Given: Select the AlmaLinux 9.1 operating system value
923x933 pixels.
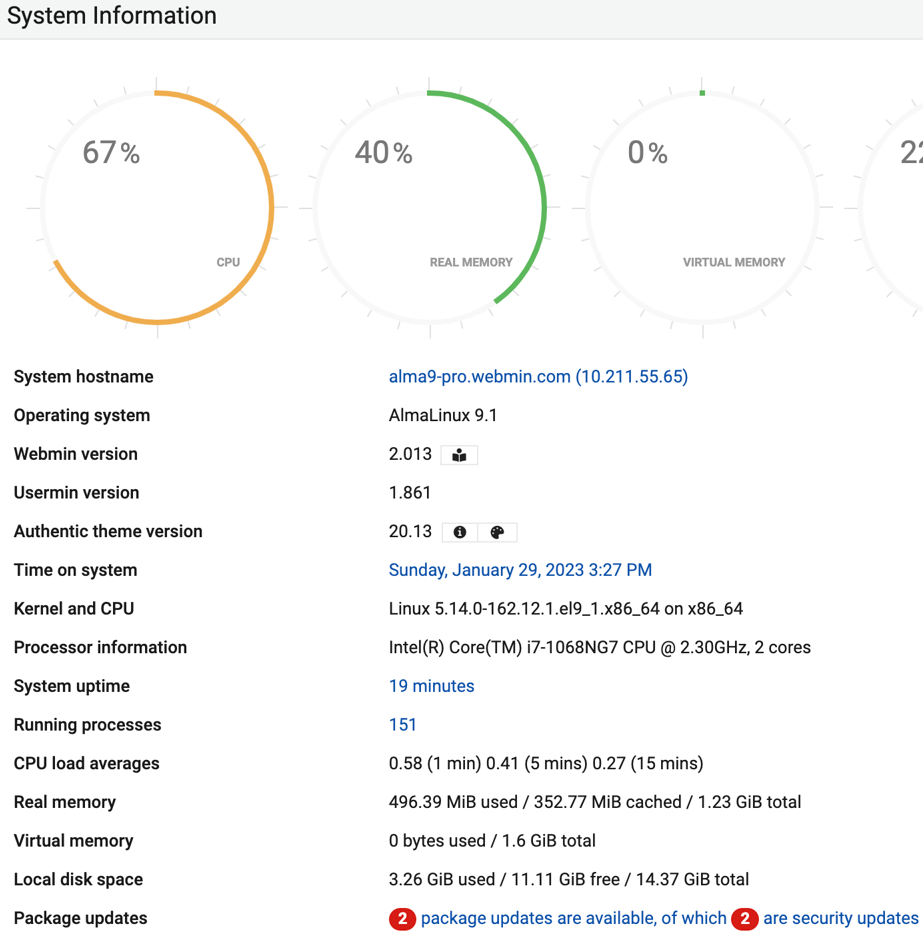Looking at the screenshot, I should coord(443,415).
